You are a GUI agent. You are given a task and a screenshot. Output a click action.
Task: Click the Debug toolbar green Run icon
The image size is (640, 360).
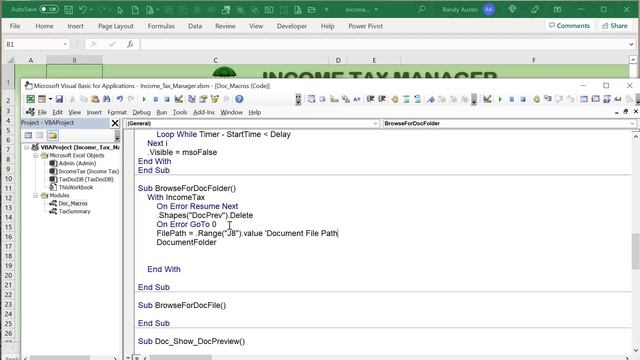click(x=500, y=99)
